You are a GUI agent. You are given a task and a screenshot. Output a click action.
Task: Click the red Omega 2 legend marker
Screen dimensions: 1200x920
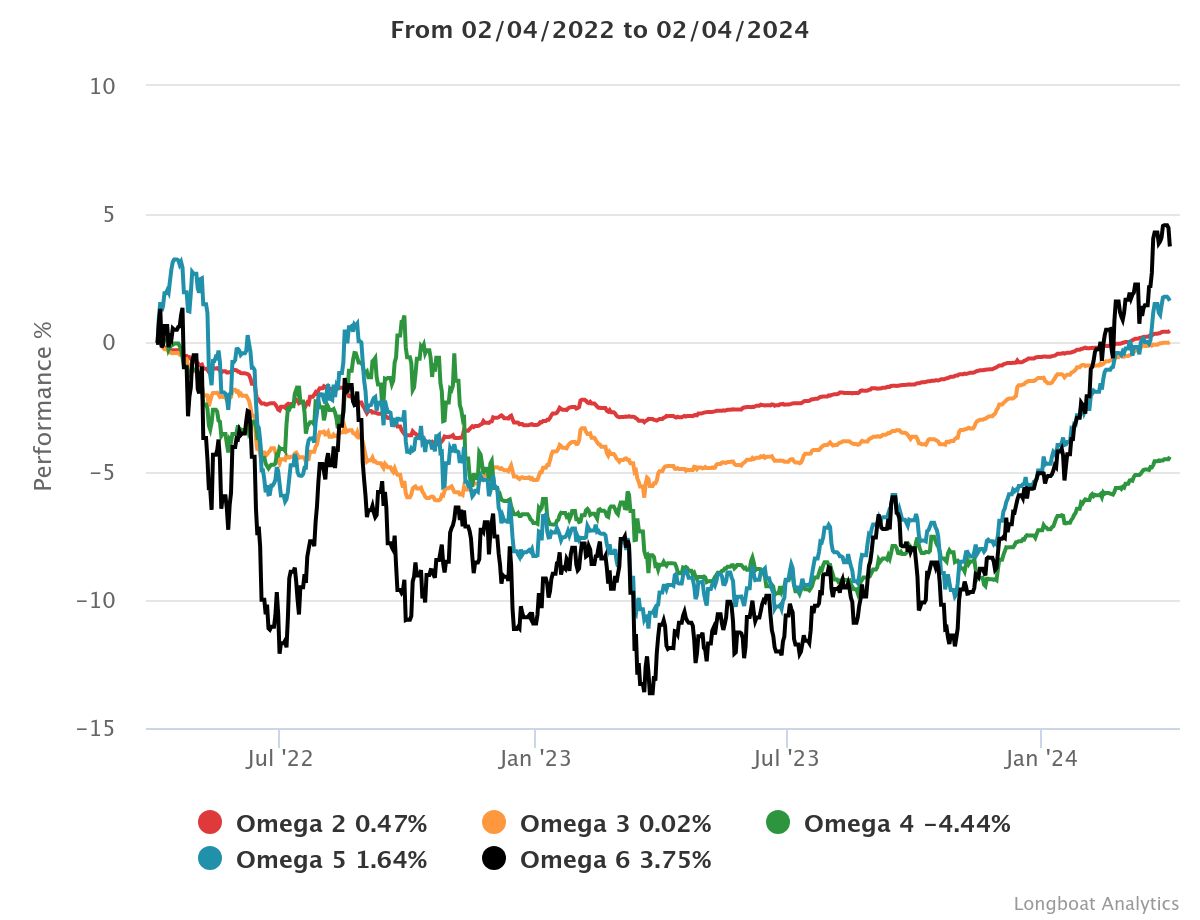click(210, 824)
